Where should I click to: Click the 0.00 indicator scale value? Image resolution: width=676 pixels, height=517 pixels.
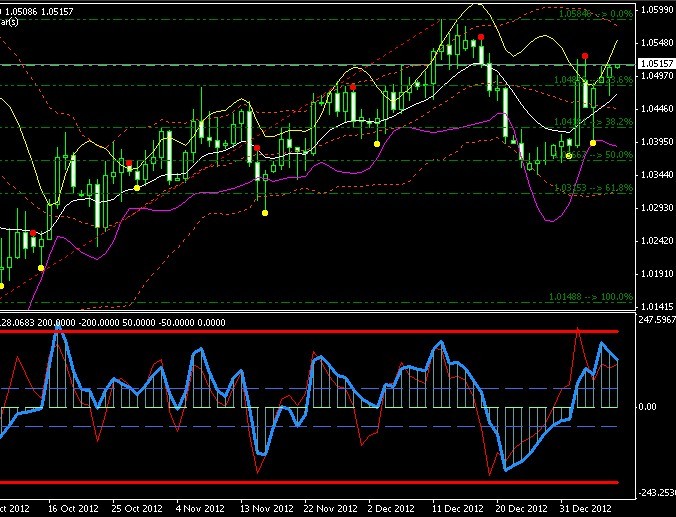pos(647,407)
